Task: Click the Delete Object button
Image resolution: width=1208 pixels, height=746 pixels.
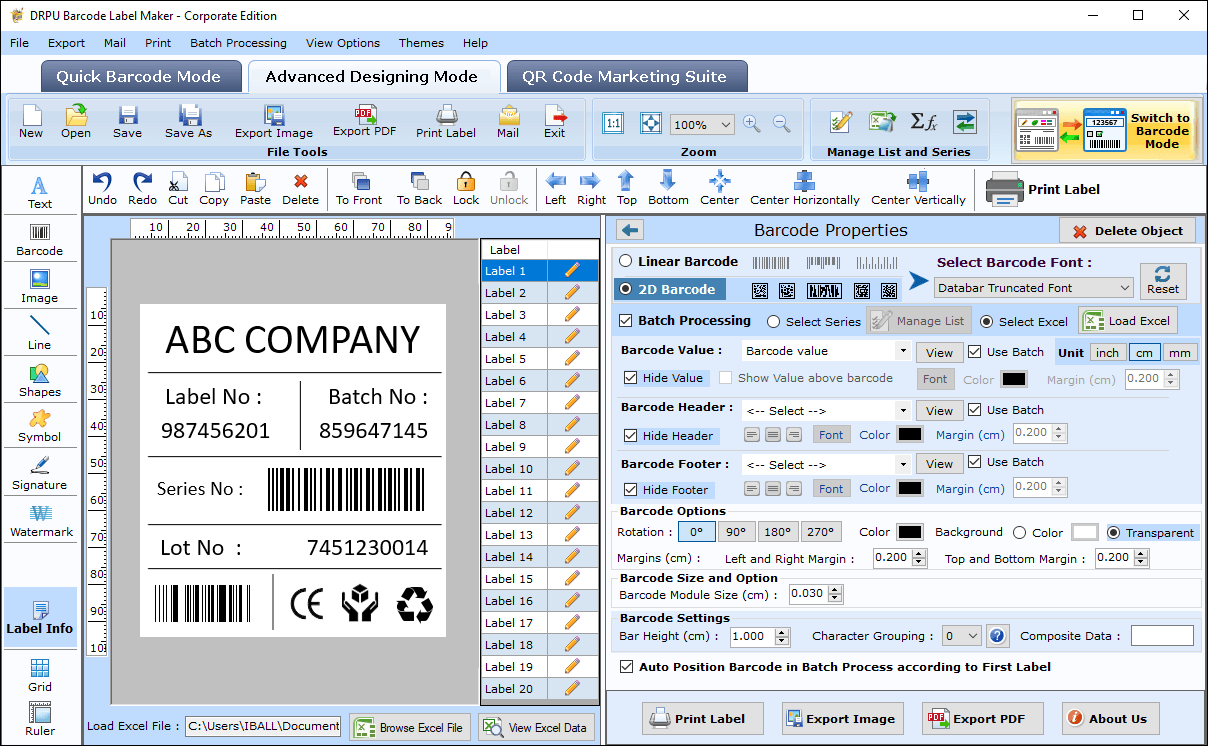Action: (1127, 231)
